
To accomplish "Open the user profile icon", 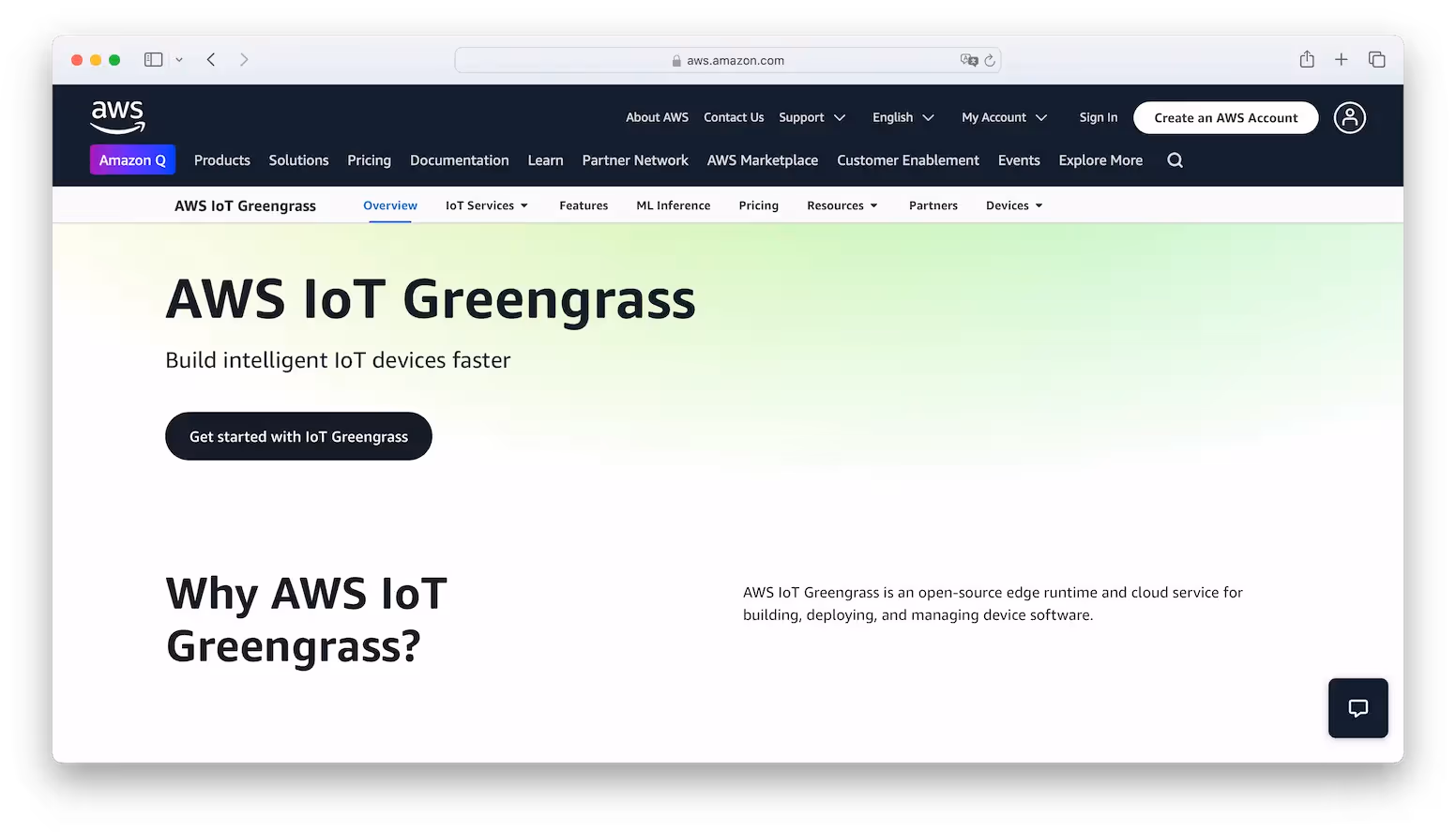I will [x=1349, y=117].
